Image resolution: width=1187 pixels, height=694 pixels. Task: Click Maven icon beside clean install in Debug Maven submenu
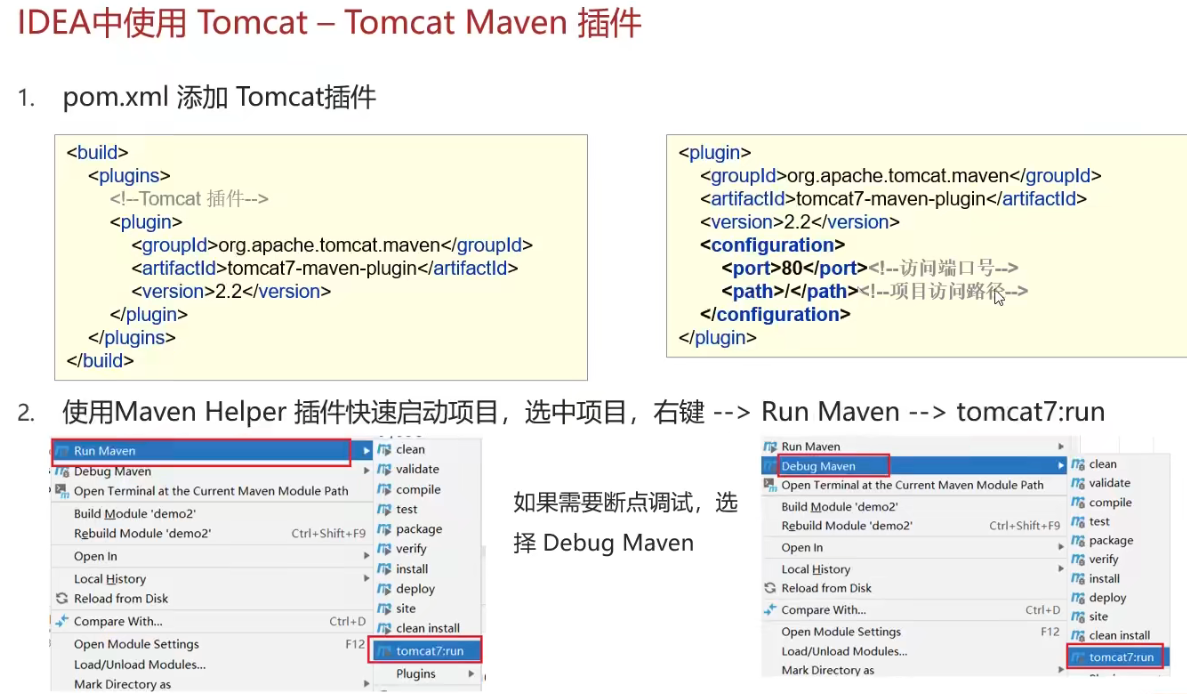click(1078, 636)
